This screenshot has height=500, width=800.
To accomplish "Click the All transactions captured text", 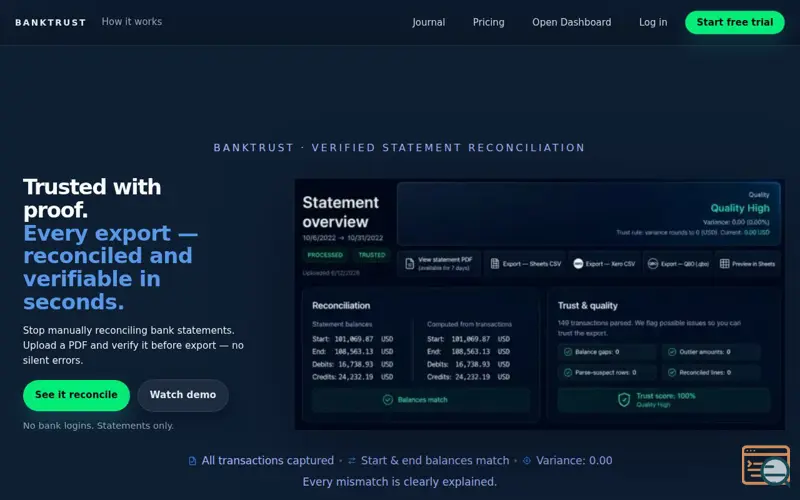I will [x=267, y=461].
